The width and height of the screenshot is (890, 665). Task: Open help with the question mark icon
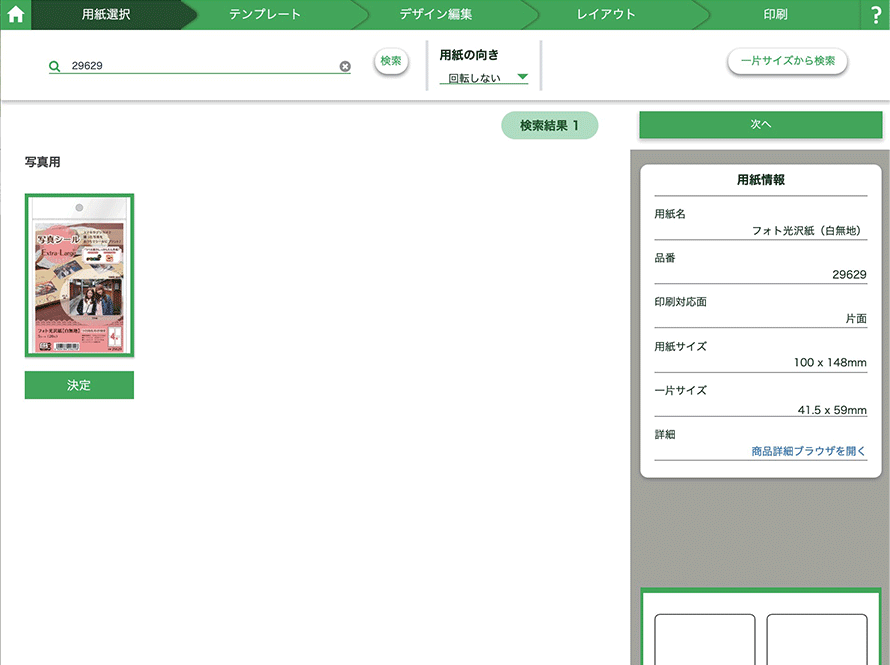(x=875, y=15)
